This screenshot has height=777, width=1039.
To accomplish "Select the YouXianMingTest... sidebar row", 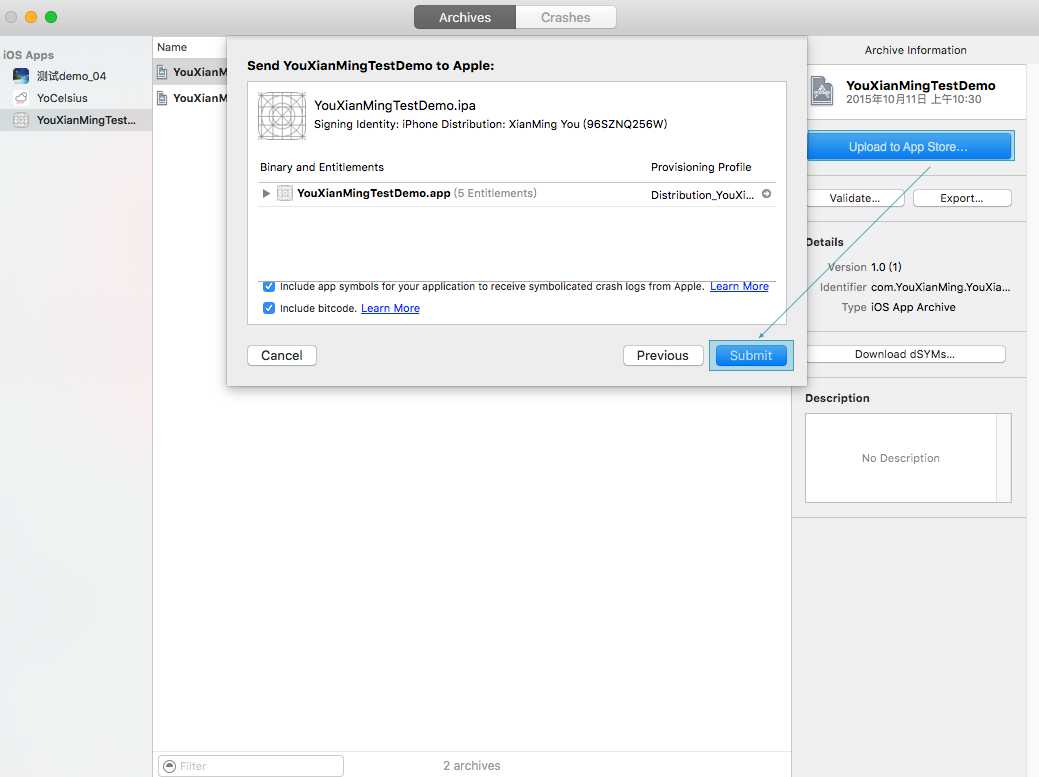I will [76, 120].
